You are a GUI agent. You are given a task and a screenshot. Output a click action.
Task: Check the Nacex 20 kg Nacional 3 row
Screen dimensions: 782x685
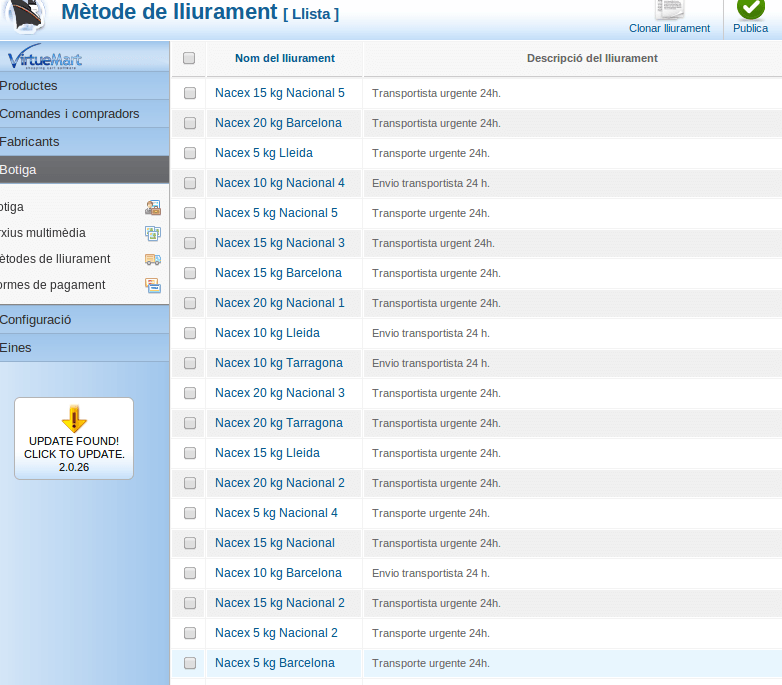pos(190,393)
